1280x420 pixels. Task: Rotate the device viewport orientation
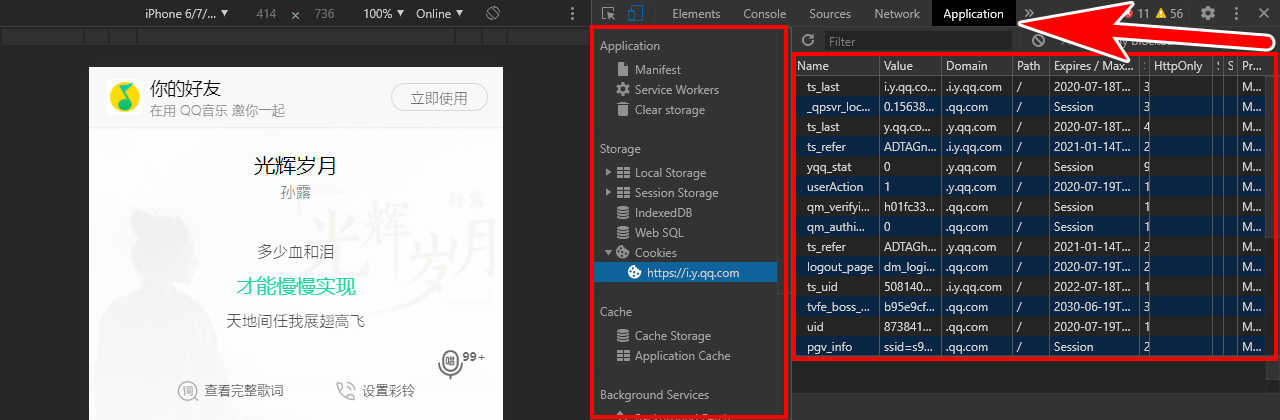coord(492,14)
